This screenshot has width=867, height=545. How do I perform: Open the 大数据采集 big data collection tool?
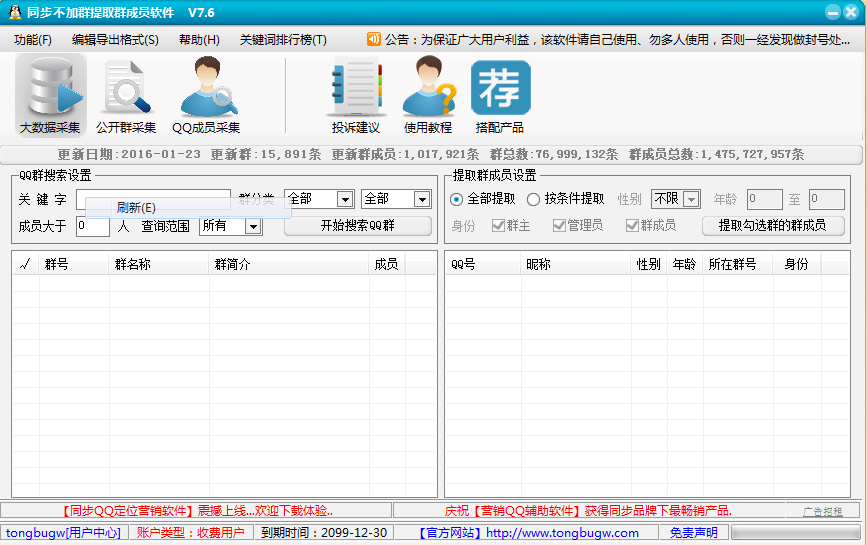[x=50, y=97]
